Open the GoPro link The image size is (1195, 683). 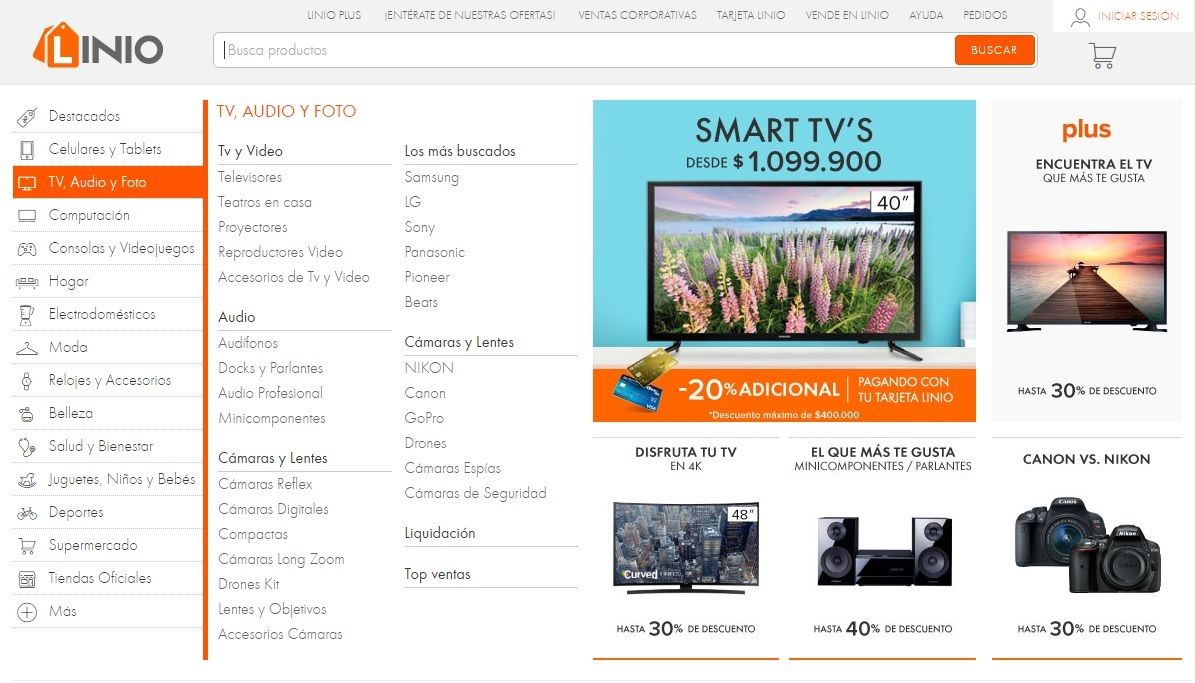point(424,418)
